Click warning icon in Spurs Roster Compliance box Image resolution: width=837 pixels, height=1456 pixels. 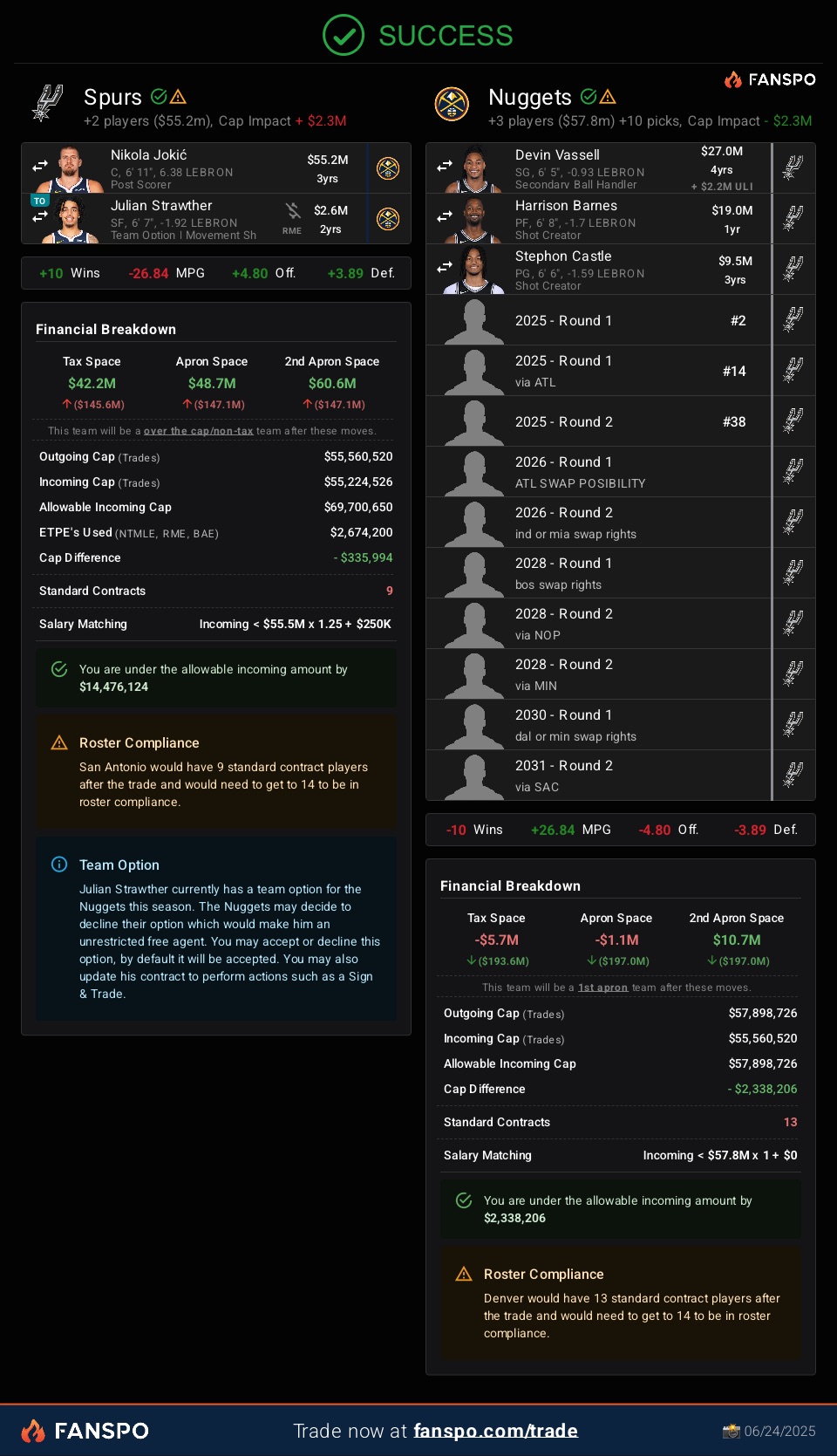59,742
